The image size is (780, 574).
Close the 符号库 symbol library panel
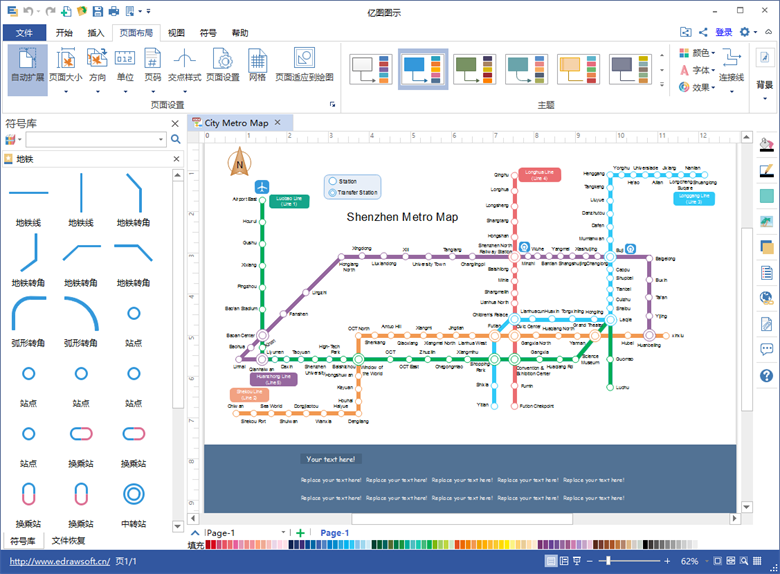point(175,123)
